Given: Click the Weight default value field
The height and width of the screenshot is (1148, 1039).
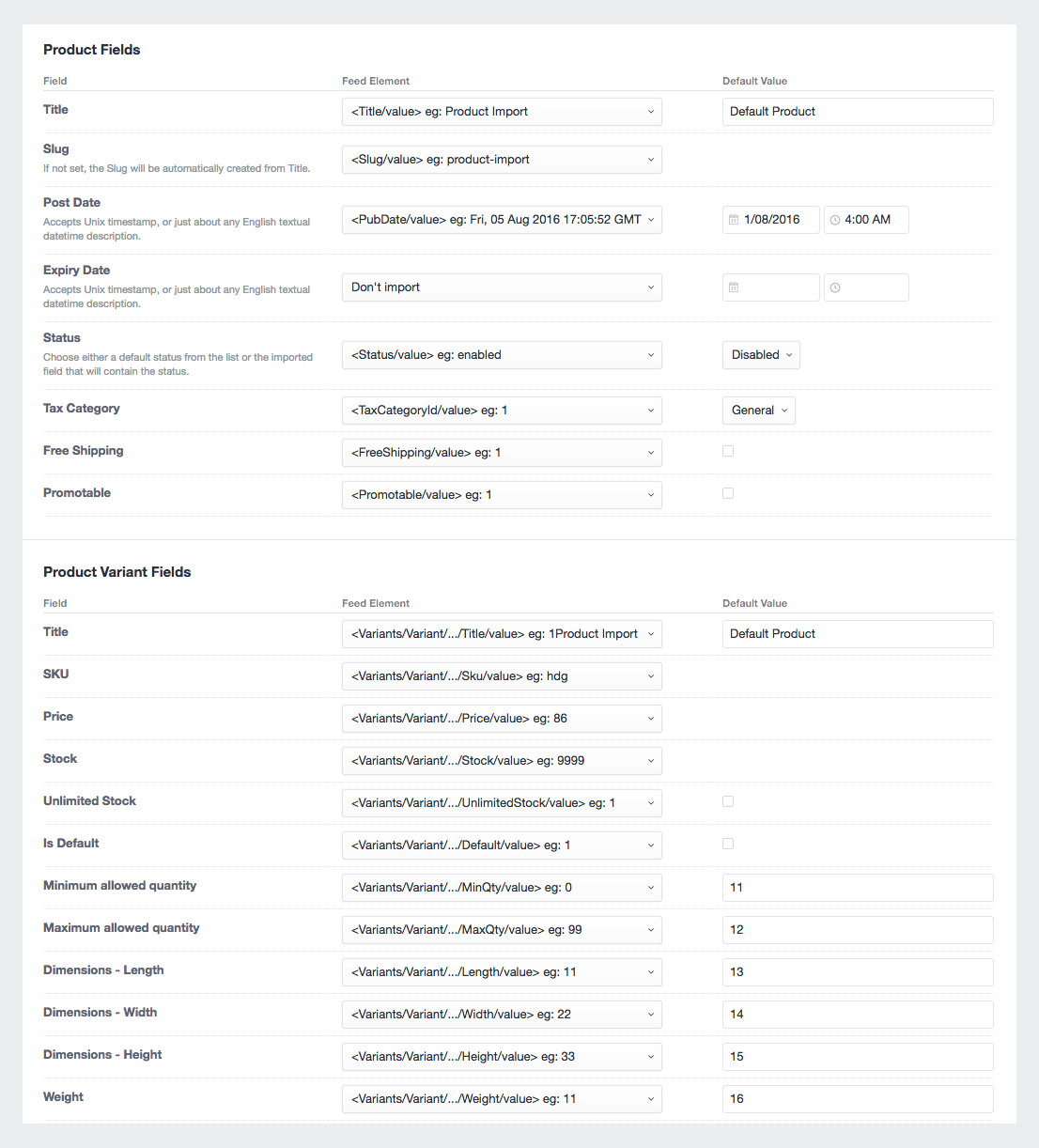Looking at the screenshot, I should click(857, 1099).
